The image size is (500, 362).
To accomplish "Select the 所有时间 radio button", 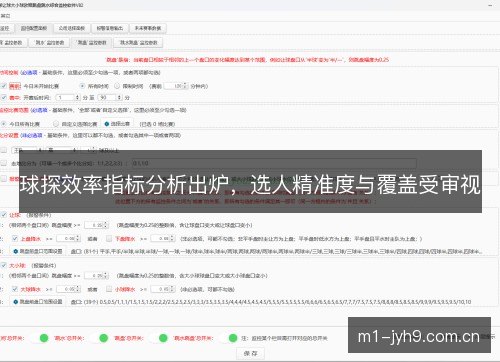I will (x=82, y=86).
